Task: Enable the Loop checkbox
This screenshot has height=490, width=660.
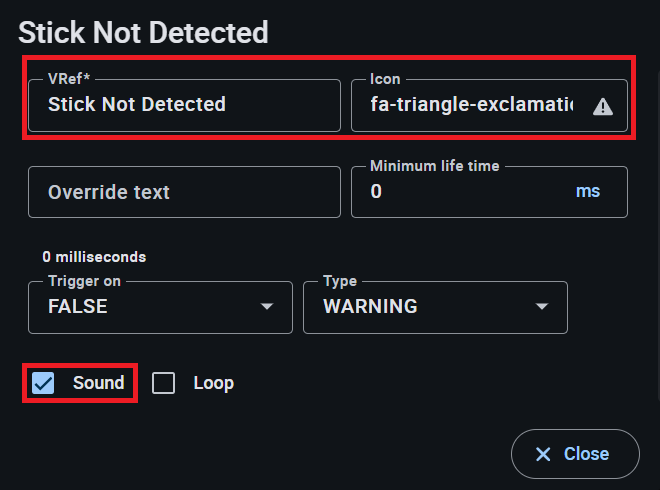Action: coord(163,383)
